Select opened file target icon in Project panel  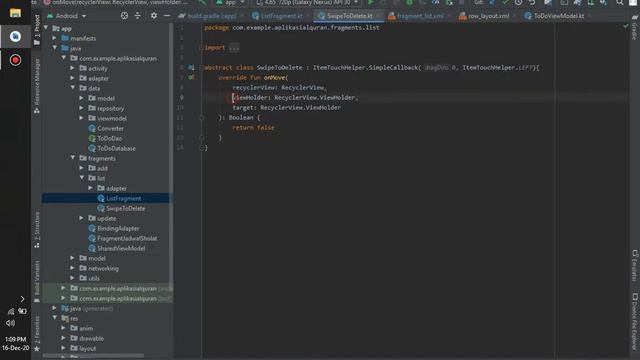124,16
